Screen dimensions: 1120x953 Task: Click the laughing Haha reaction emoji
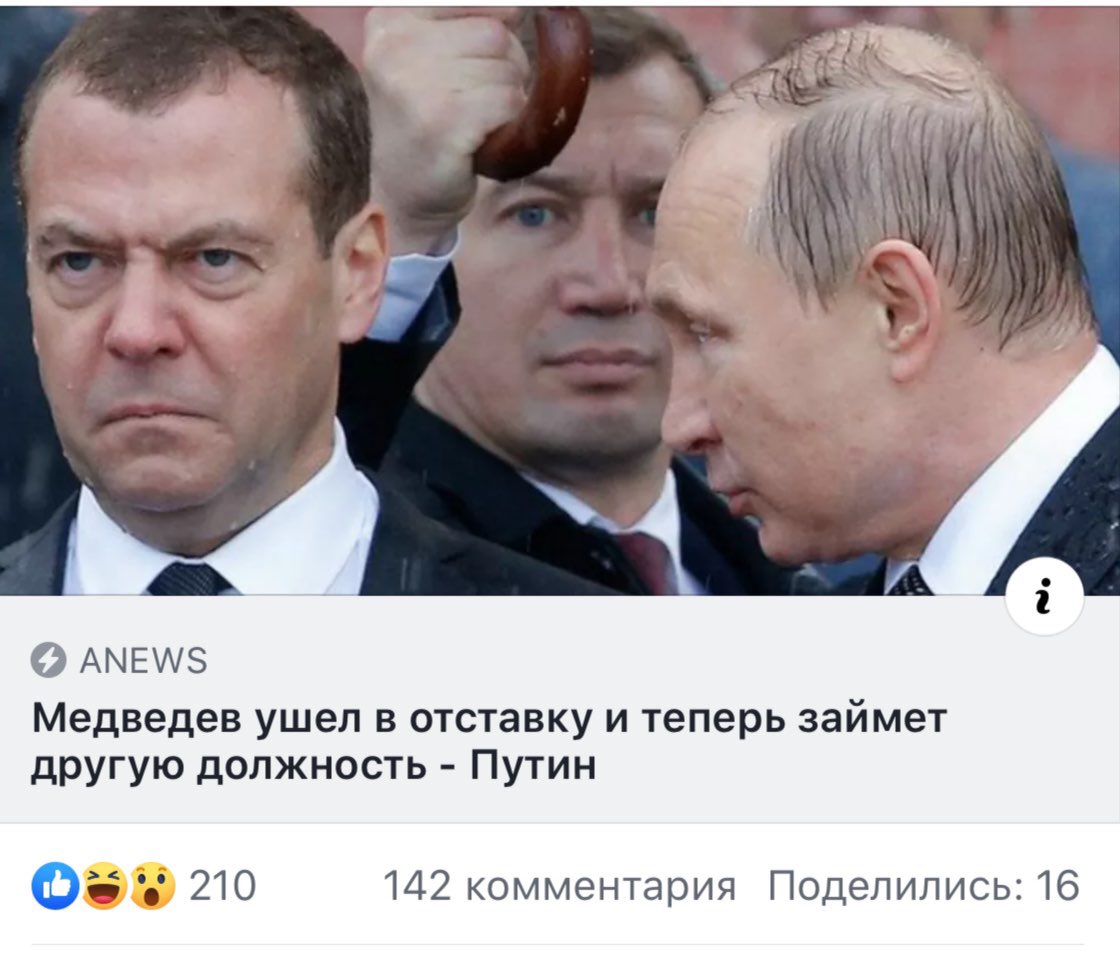pyautogui.click(x=104, y=886)
